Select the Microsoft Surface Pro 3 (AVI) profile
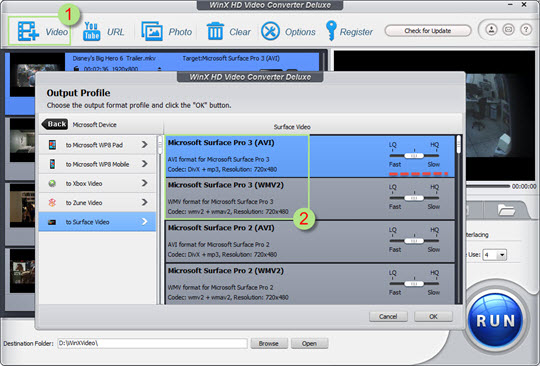The height and width of the screenshot is (366, 540). pyautogui.click(x=310, y=156)
